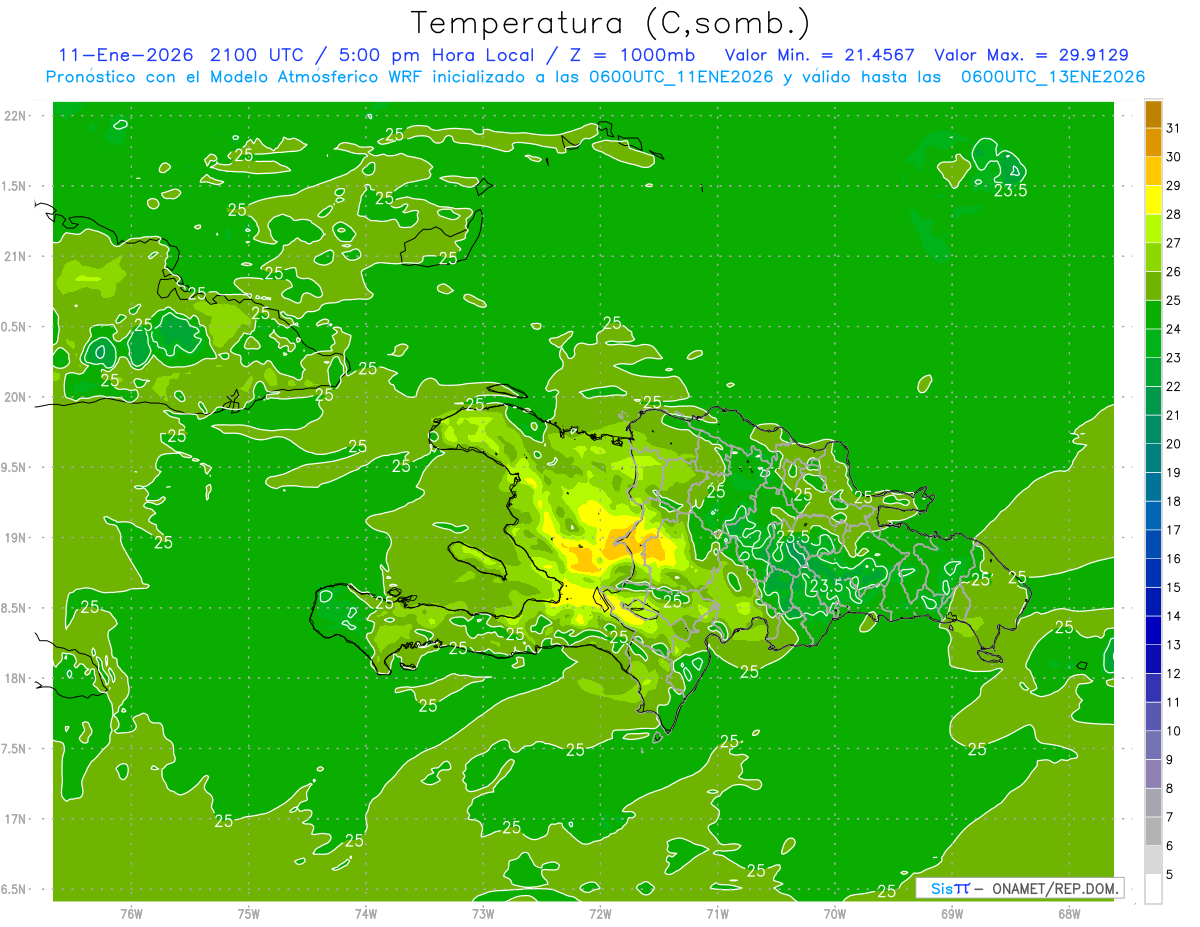
Task: Click the 18N latitude axis label
Action: pyautogui.click(x=17, y=678)
